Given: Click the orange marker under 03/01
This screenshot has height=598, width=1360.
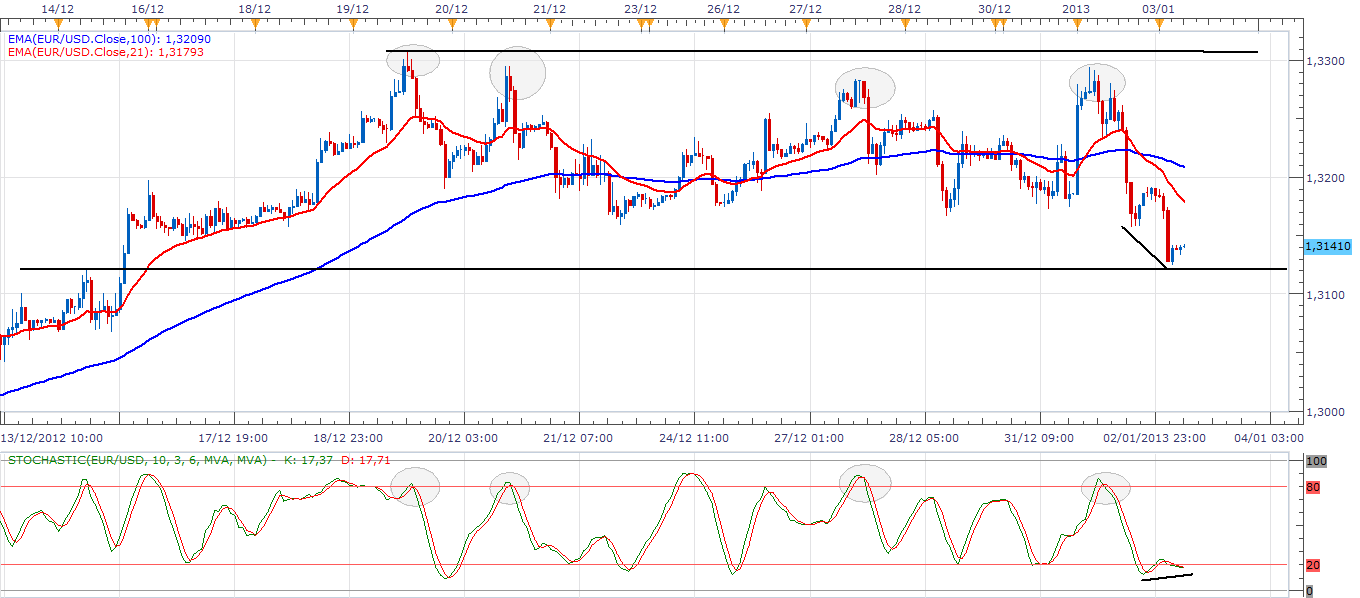Looking at the screenshot, I should 1157,22.
